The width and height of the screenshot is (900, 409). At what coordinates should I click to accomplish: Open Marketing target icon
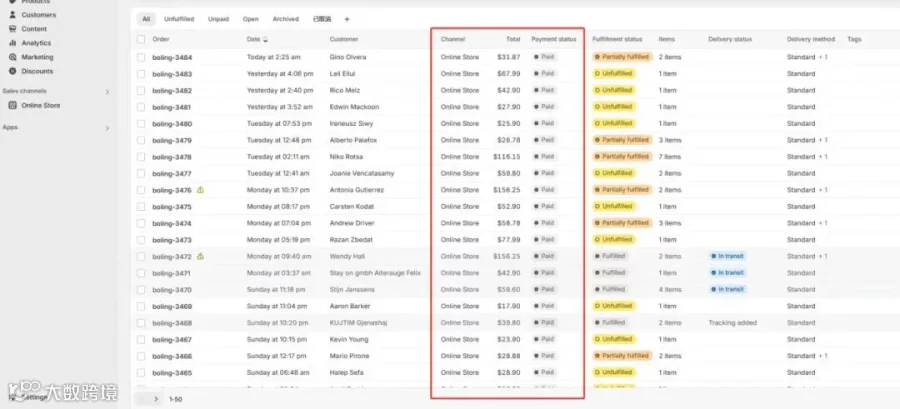coord(12,57)
